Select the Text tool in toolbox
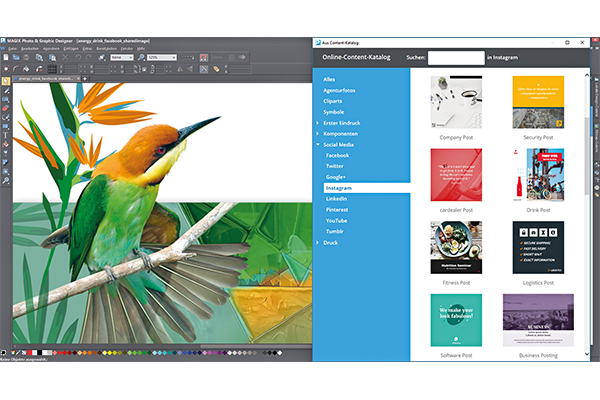 (6, 133)
